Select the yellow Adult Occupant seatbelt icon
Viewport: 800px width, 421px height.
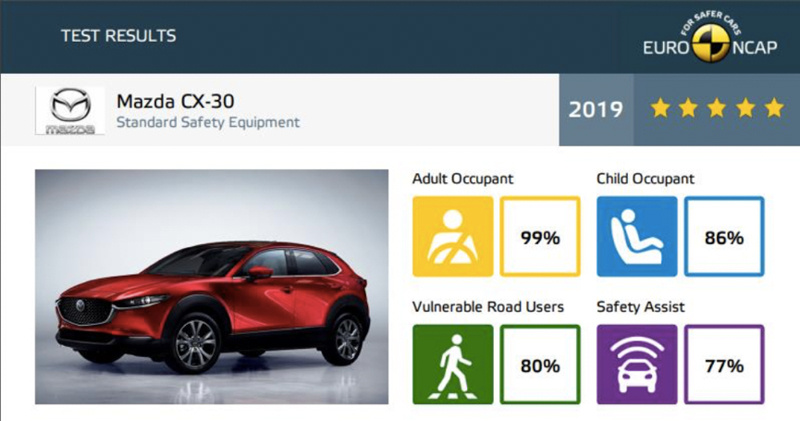pyautogui.click(x=453, y=236)
